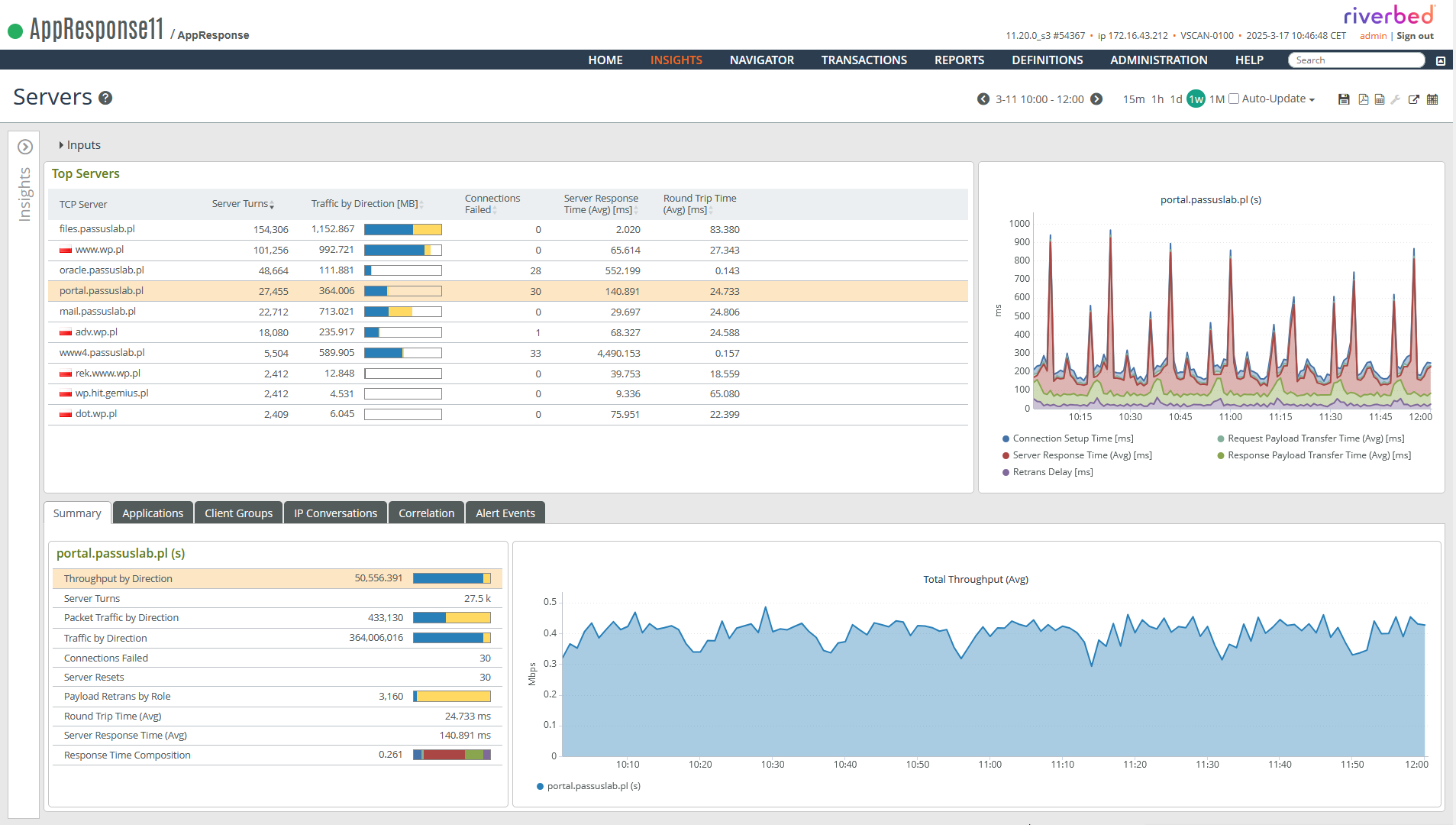Switch to the IP Conversations tab

coord(335,513)
